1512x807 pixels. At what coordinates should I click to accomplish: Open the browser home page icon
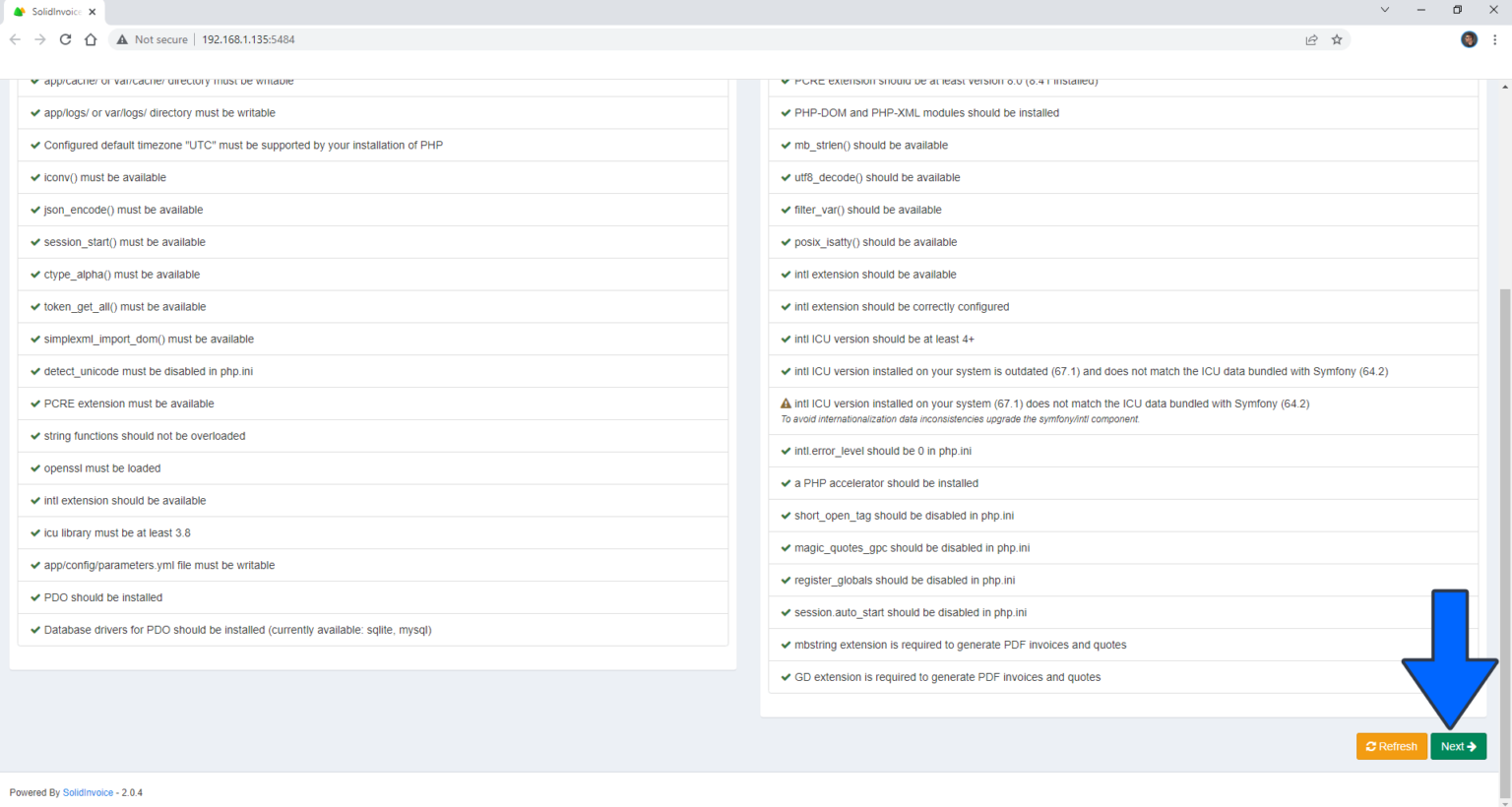pyautogui.click(x=91, y=39)
